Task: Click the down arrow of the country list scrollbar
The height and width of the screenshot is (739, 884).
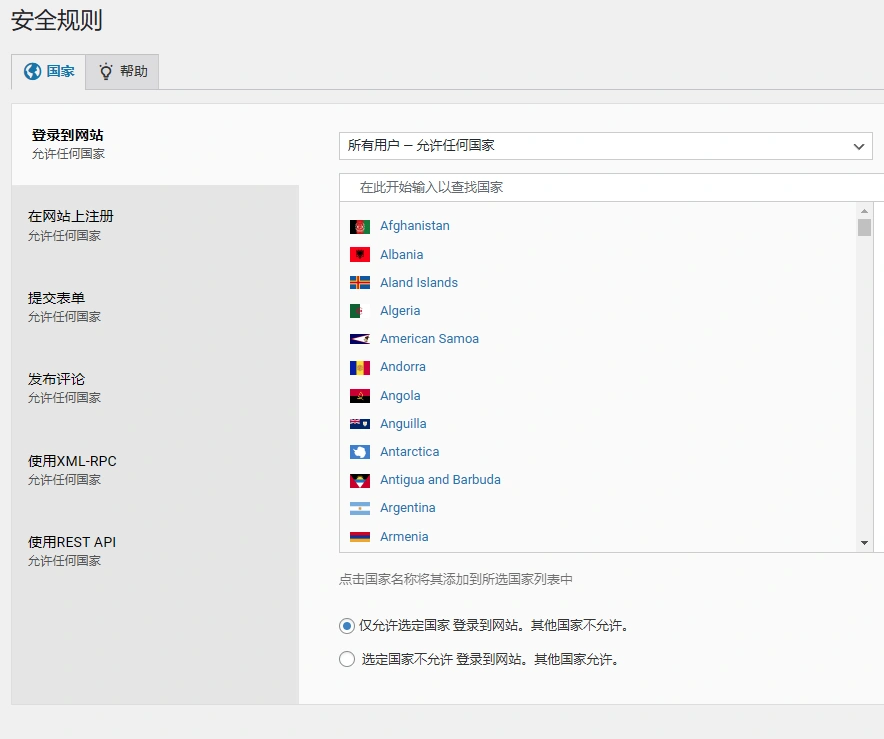Action: 862,540
